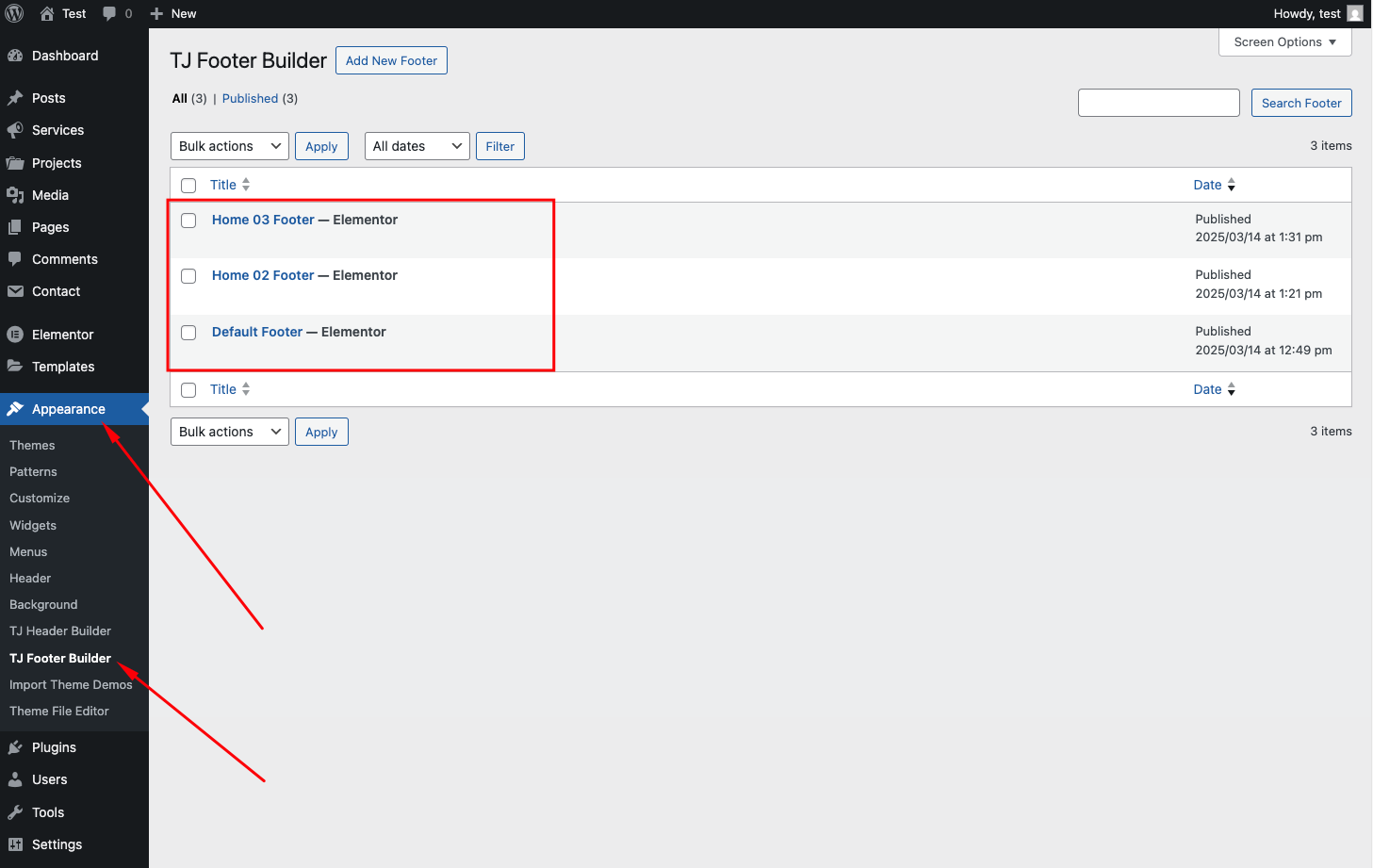Viewport: 1373px width, 868px height.
Task: Open the WordPress logo menu
Action: pos(14,13)
